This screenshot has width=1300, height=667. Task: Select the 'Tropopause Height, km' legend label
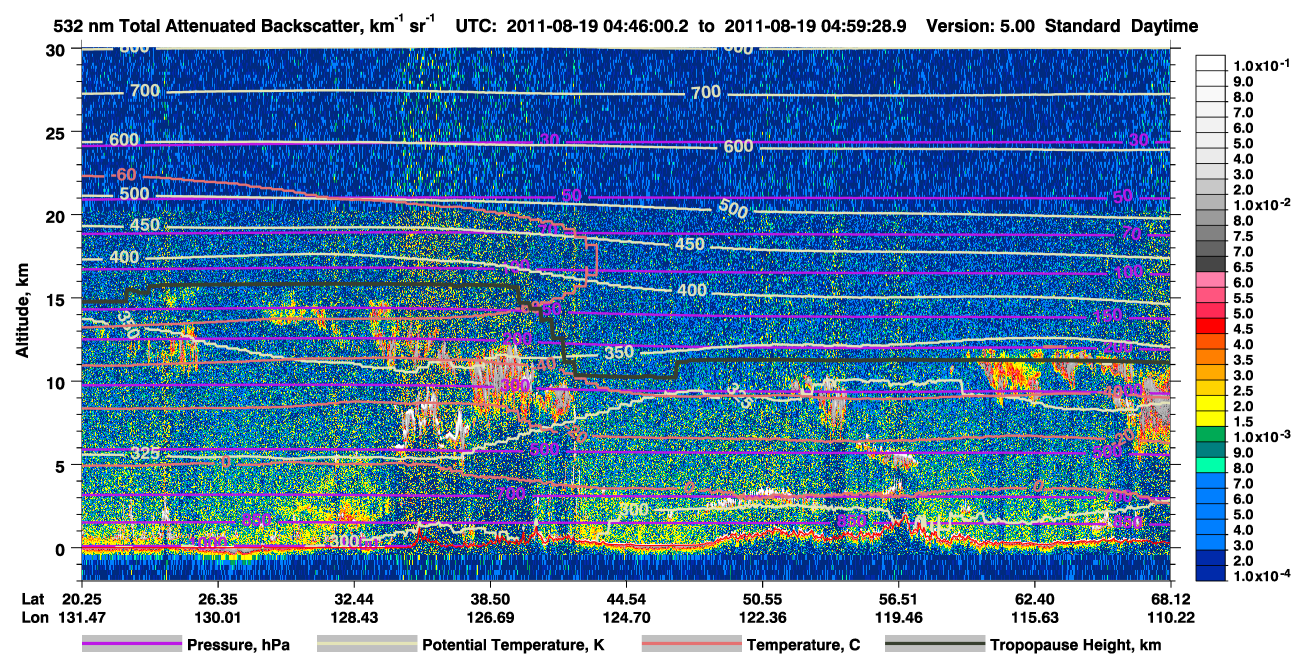[x=1076, y=645]
